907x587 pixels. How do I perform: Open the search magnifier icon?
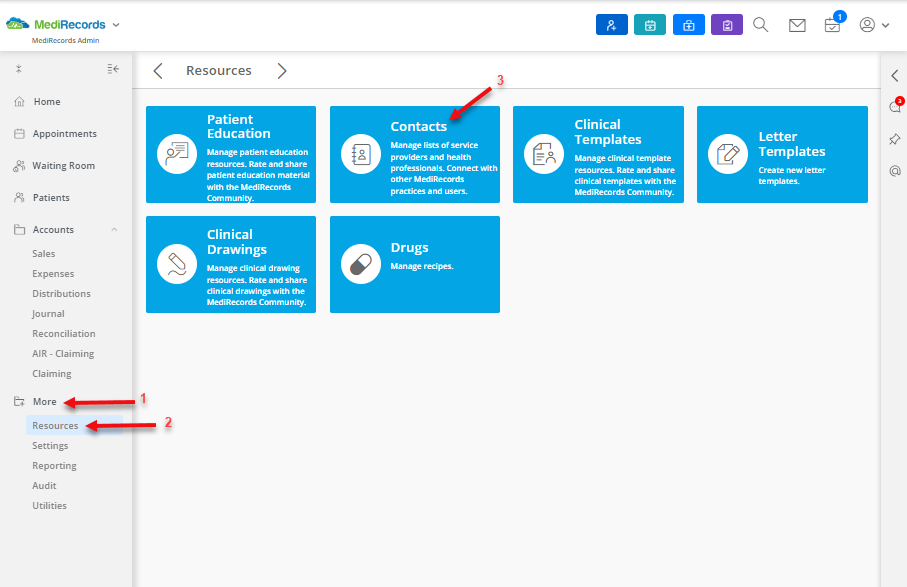760,25
